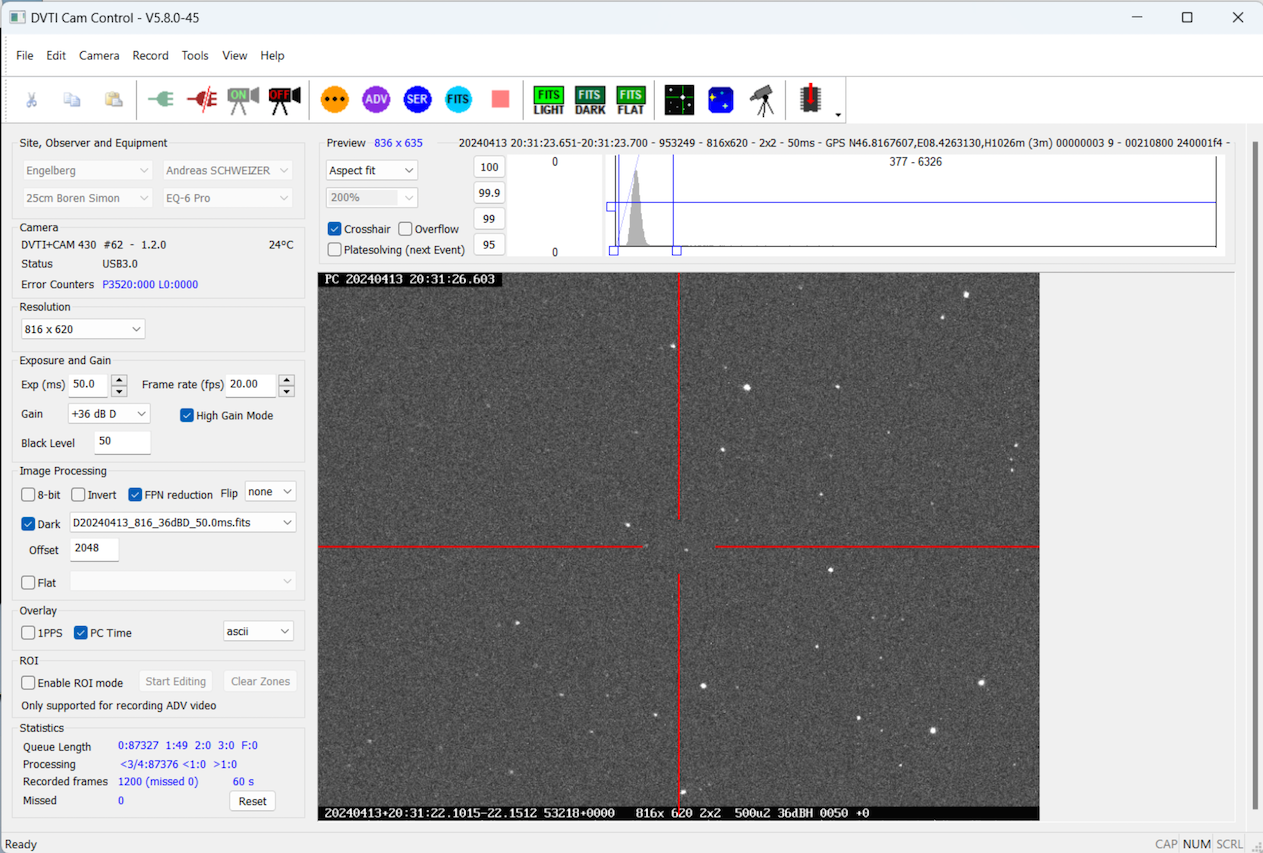Click the FITS DARK capture icon
Image resolution: width=1263 pixels, height=853 pixels.
[x=590, y=99]
